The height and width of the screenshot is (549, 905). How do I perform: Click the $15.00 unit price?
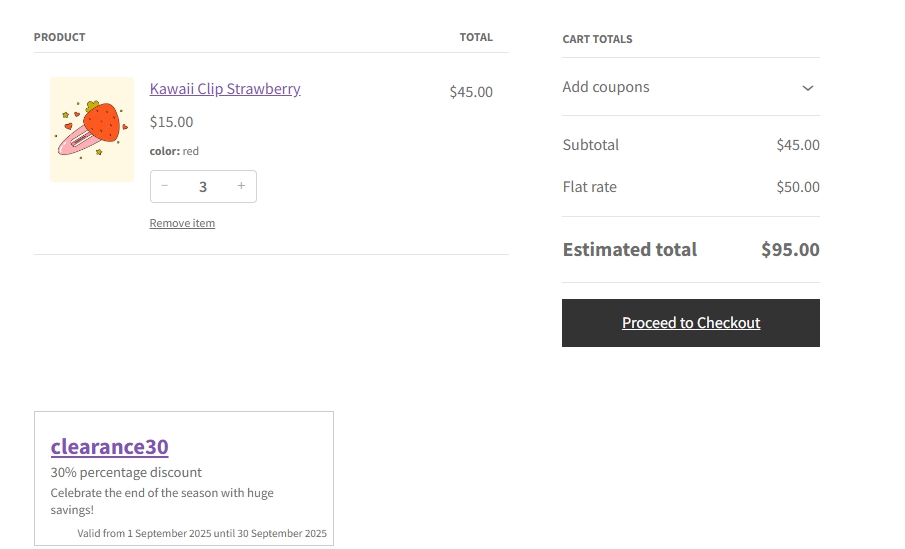(x=172, y=122)
